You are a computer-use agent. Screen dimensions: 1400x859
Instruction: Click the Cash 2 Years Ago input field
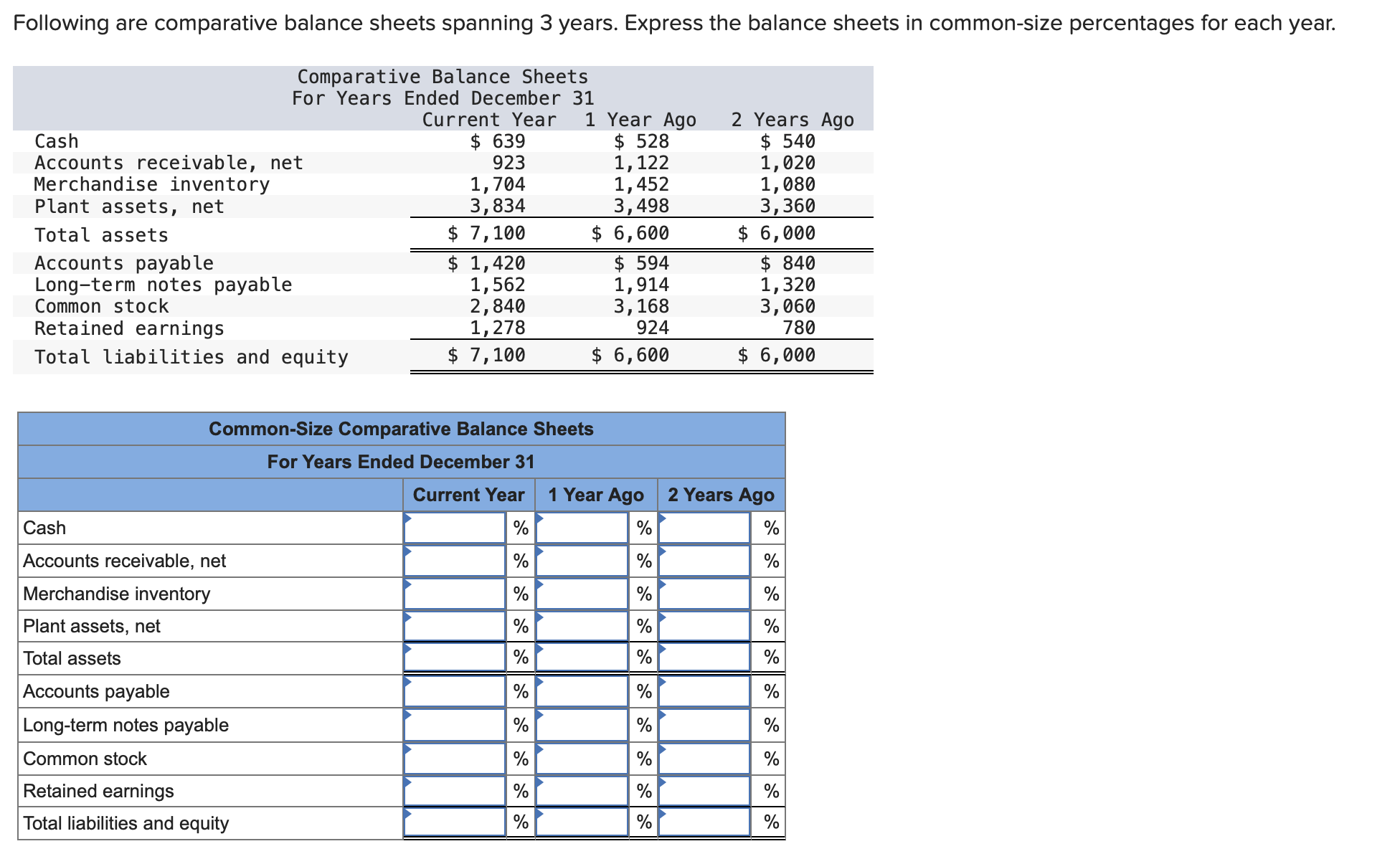(704, 527)
